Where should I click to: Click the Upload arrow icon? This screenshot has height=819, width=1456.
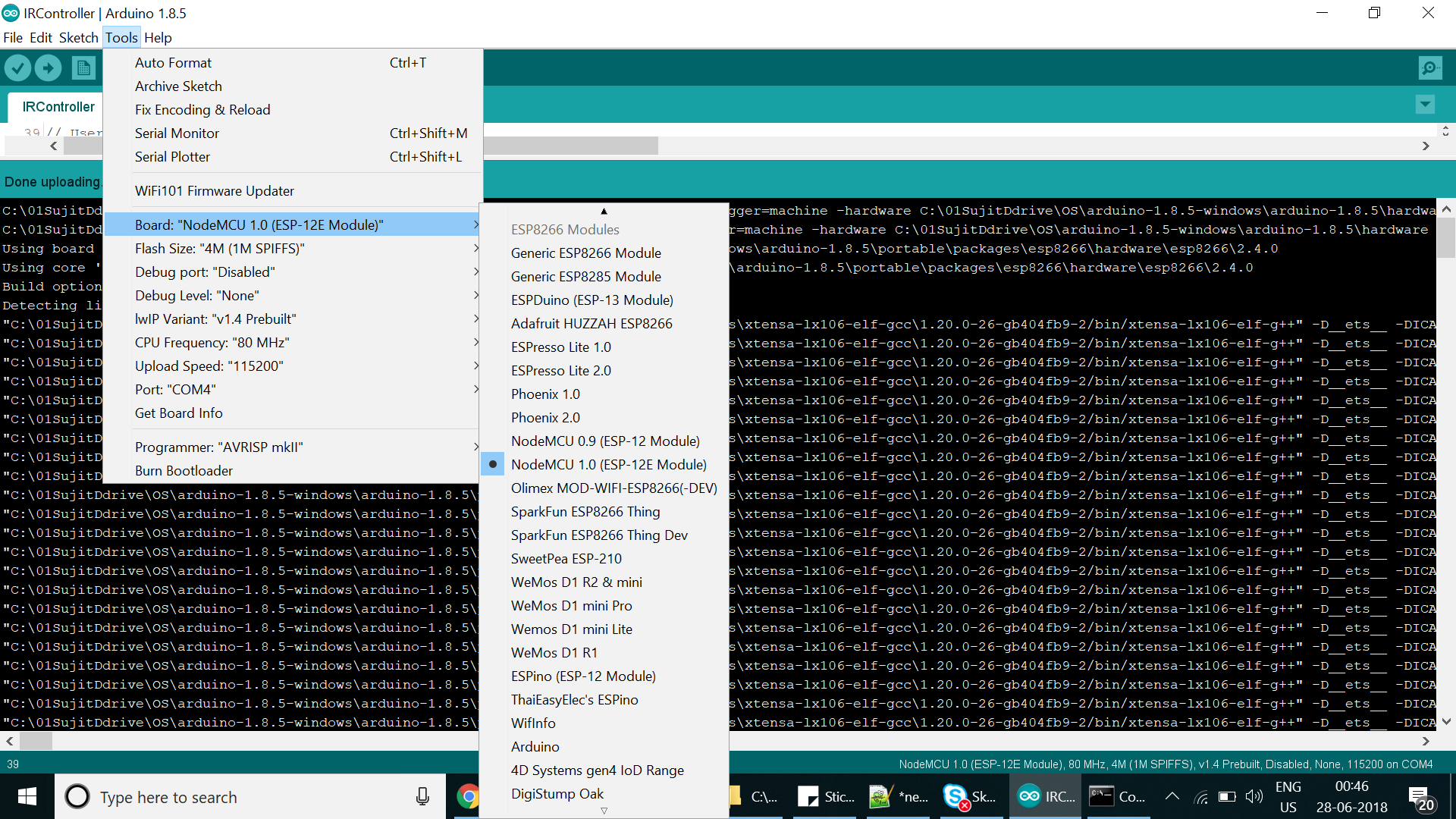coord(47,67)
